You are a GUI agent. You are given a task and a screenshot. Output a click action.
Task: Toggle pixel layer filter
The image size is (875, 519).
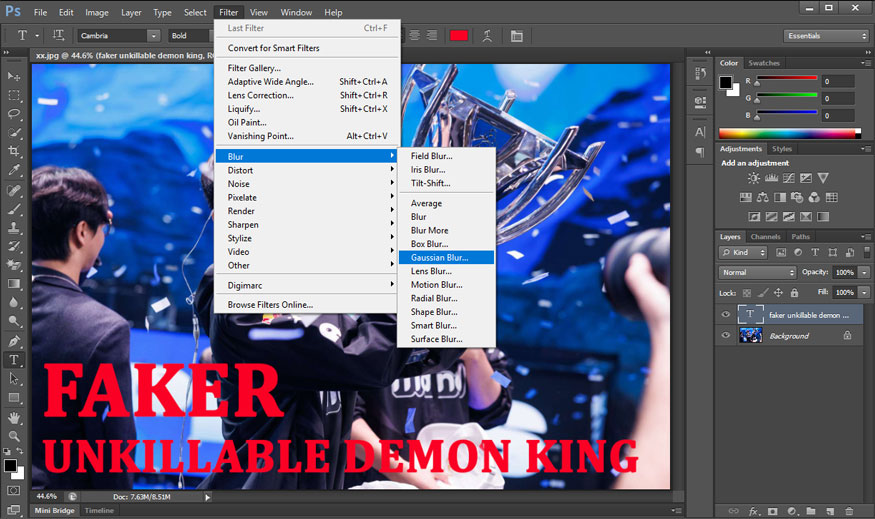[x=781, y=252]
